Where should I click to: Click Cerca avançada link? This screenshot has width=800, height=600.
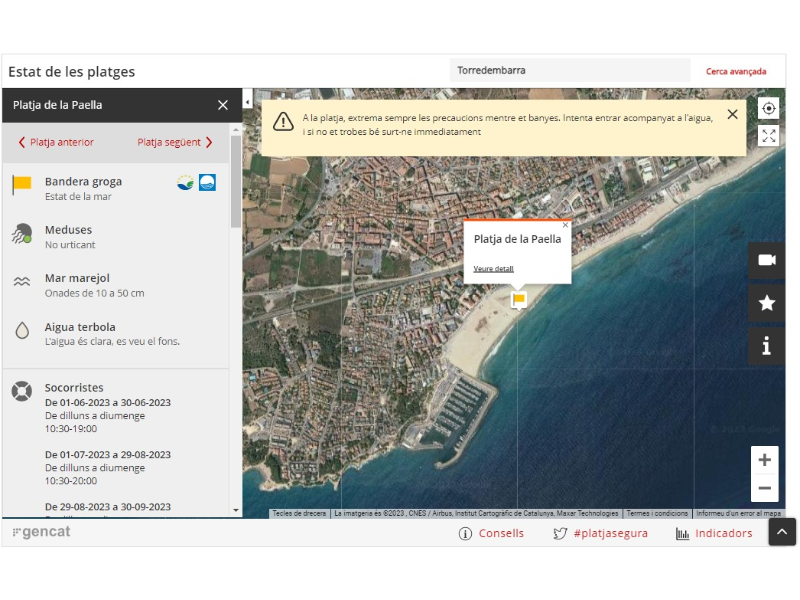pyautogui.click(x=736, y=71)
